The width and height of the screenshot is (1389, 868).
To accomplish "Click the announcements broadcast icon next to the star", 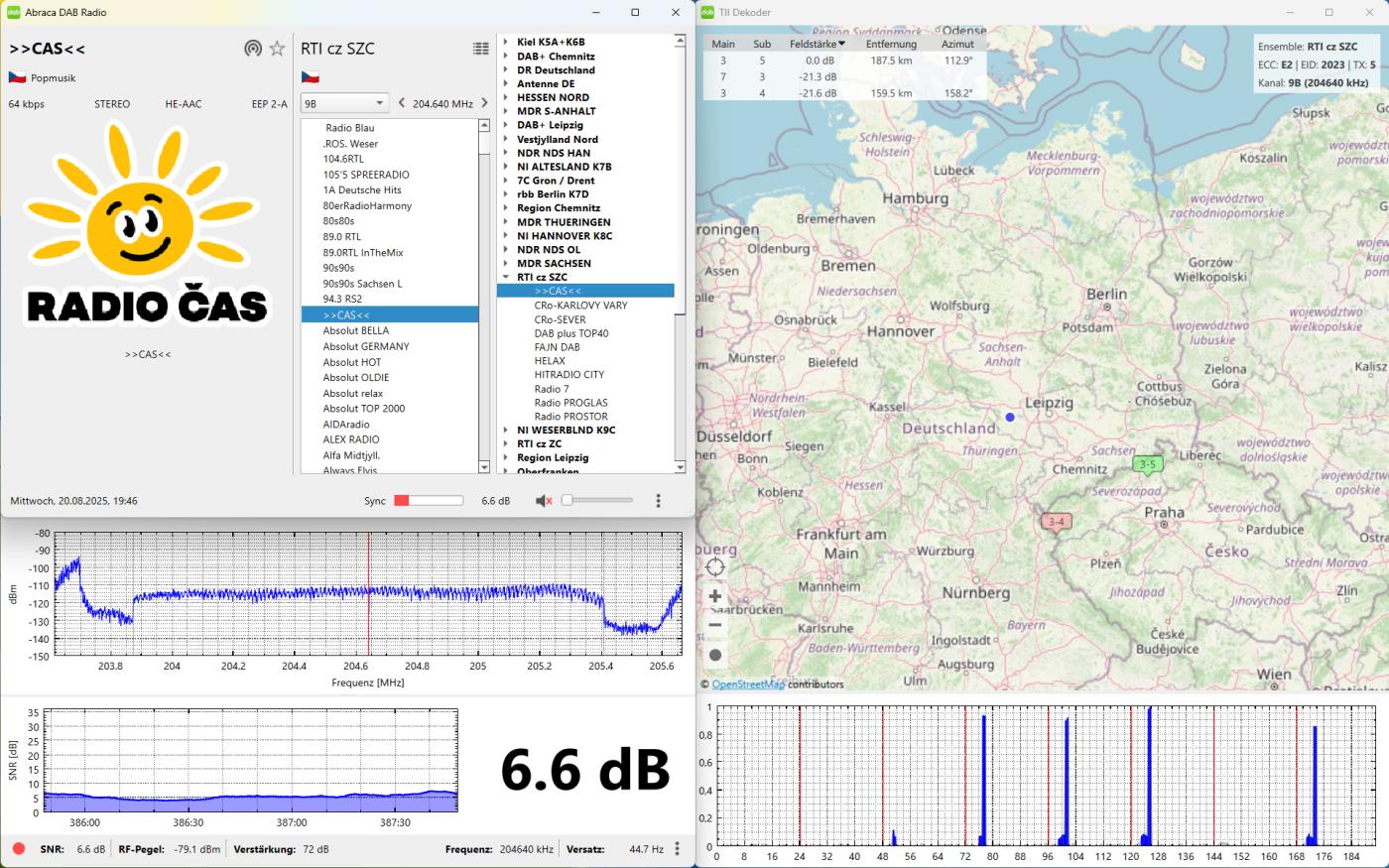I will pos(253,49).
